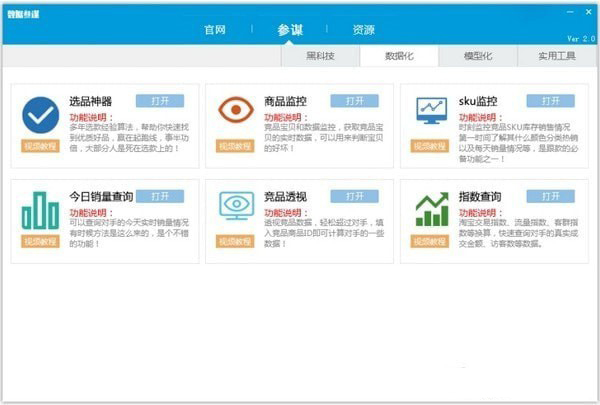Click the 选品神器 blue checkmark icon
Viewport: 600px width, 405px height.
[x=40, y=115]
